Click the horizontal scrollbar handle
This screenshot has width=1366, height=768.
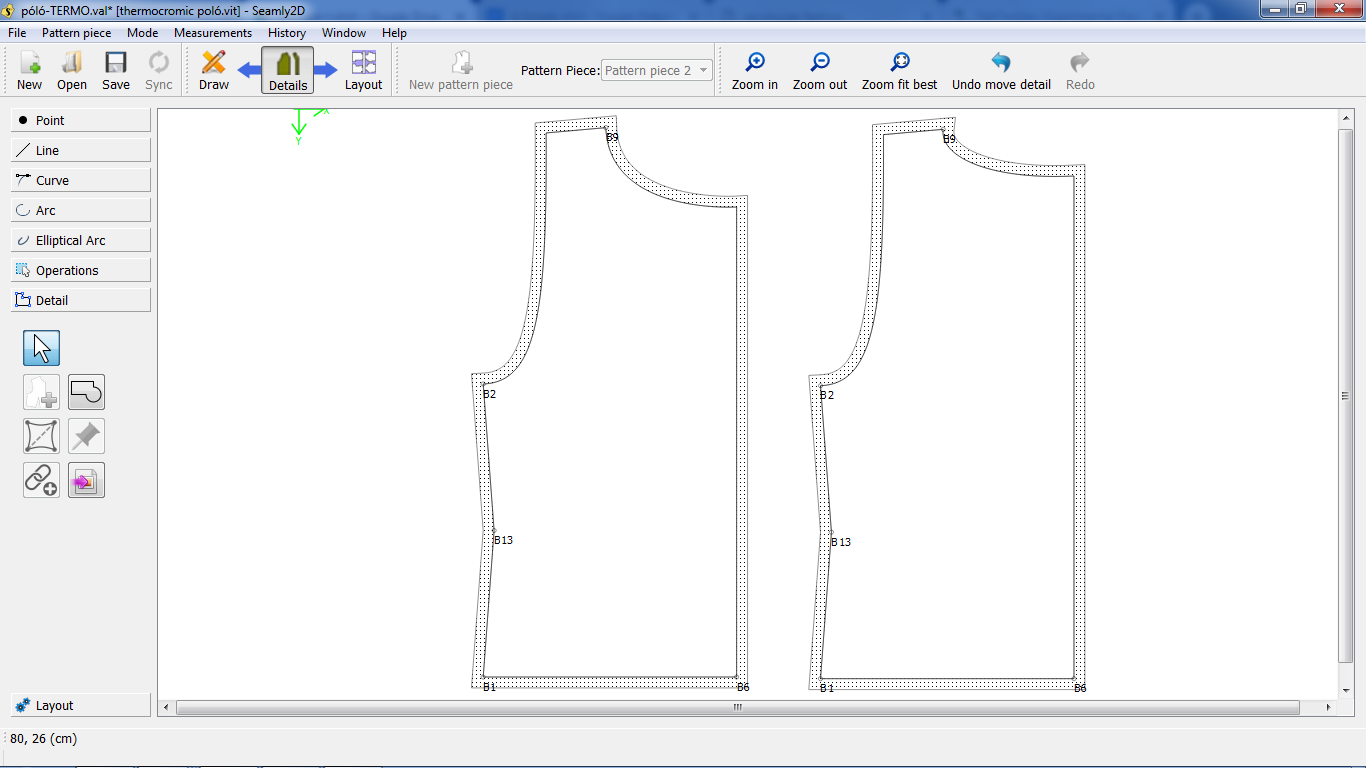click(738, 707)
